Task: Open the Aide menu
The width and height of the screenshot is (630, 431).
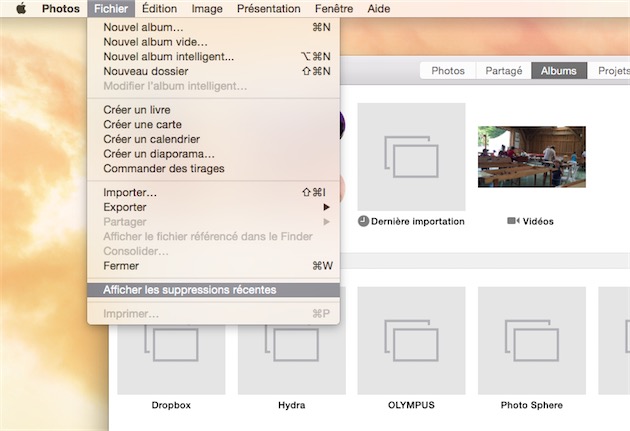Action: [378, 8]
